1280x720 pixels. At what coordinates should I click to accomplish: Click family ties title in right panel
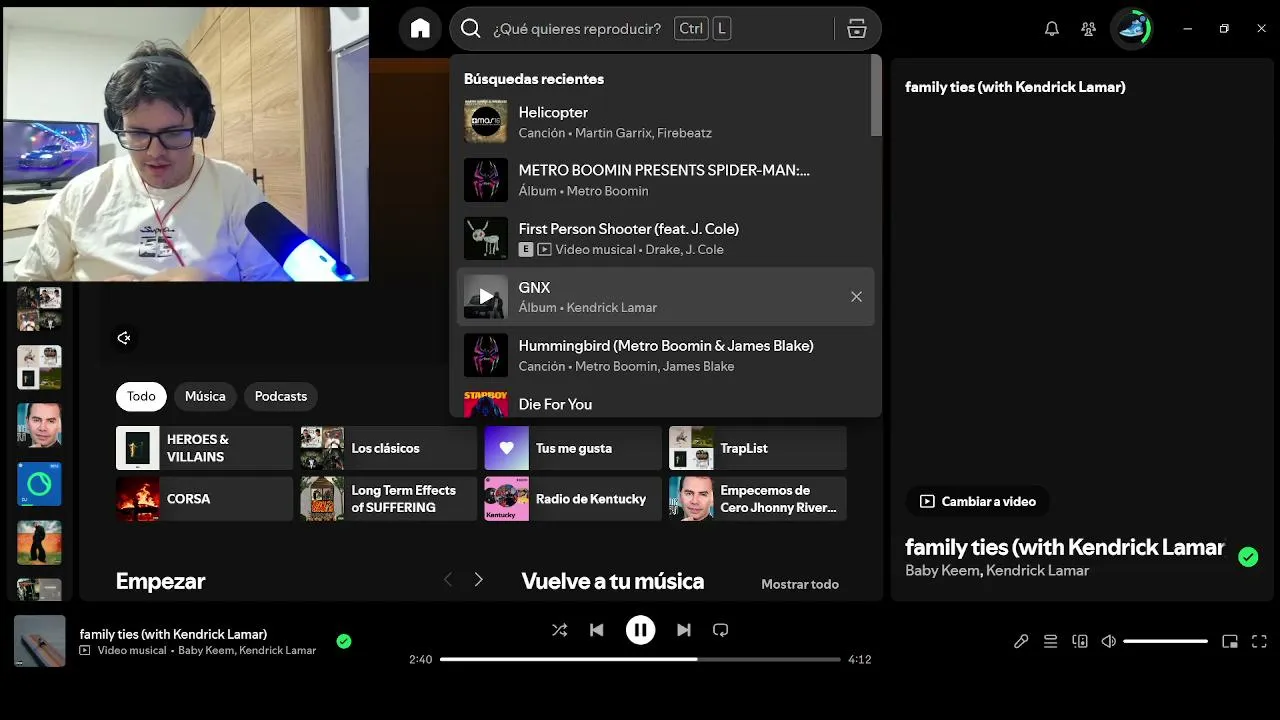[1065, 547]
